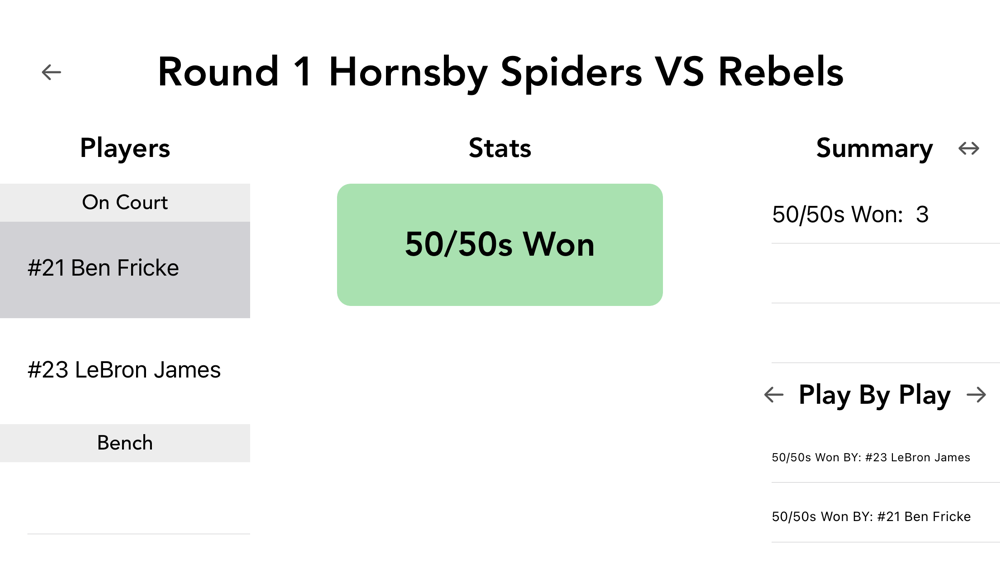Tap the Players column heading
The width and height of the screenshot is (1000, 563).
pyautogui.click(x=125, y=148)
